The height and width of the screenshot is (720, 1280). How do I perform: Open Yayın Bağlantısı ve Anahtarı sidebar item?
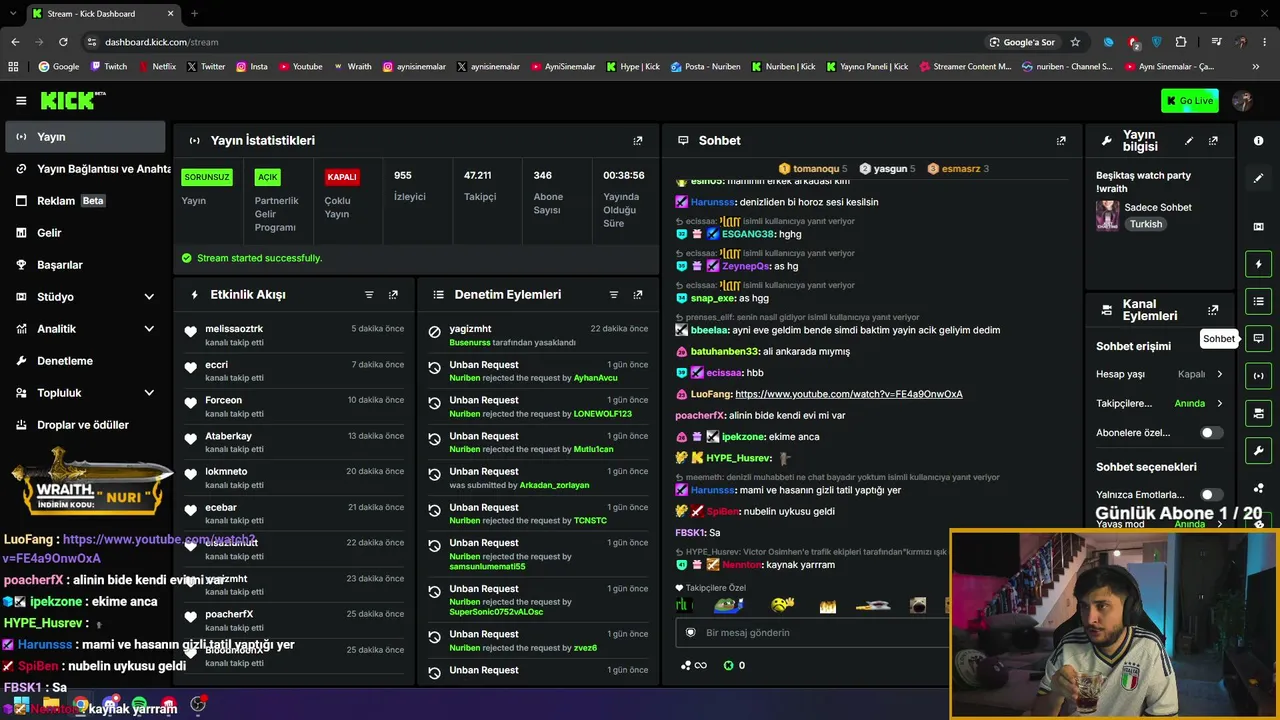point(86,169)
